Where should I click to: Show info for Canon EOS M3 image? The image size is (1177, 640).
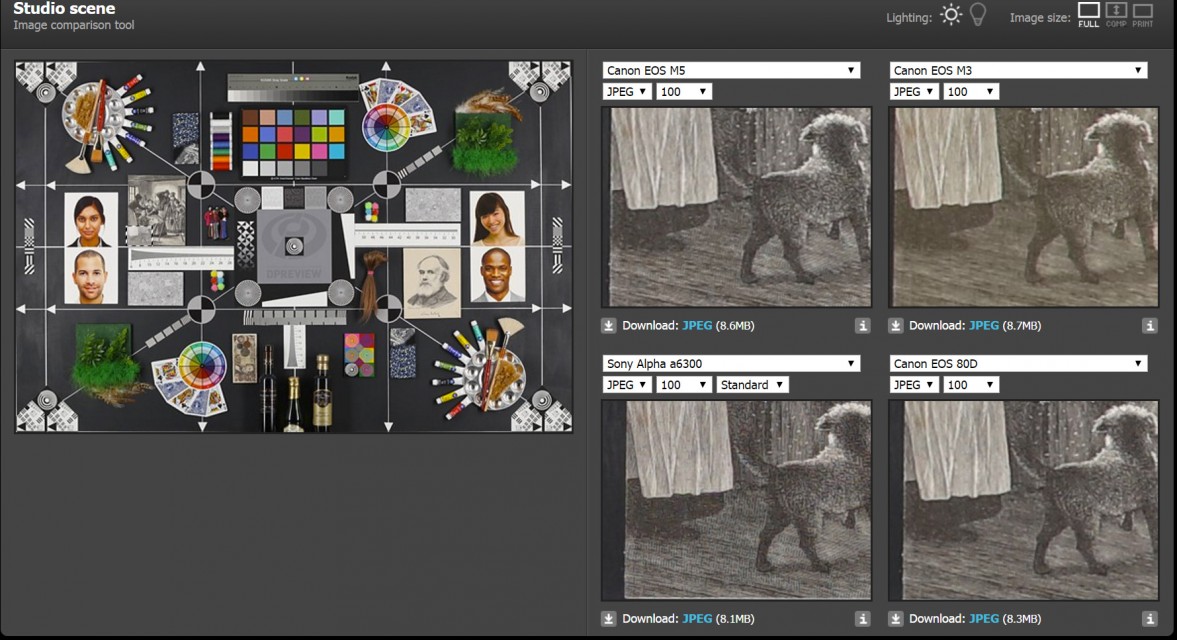(1150, 326)
